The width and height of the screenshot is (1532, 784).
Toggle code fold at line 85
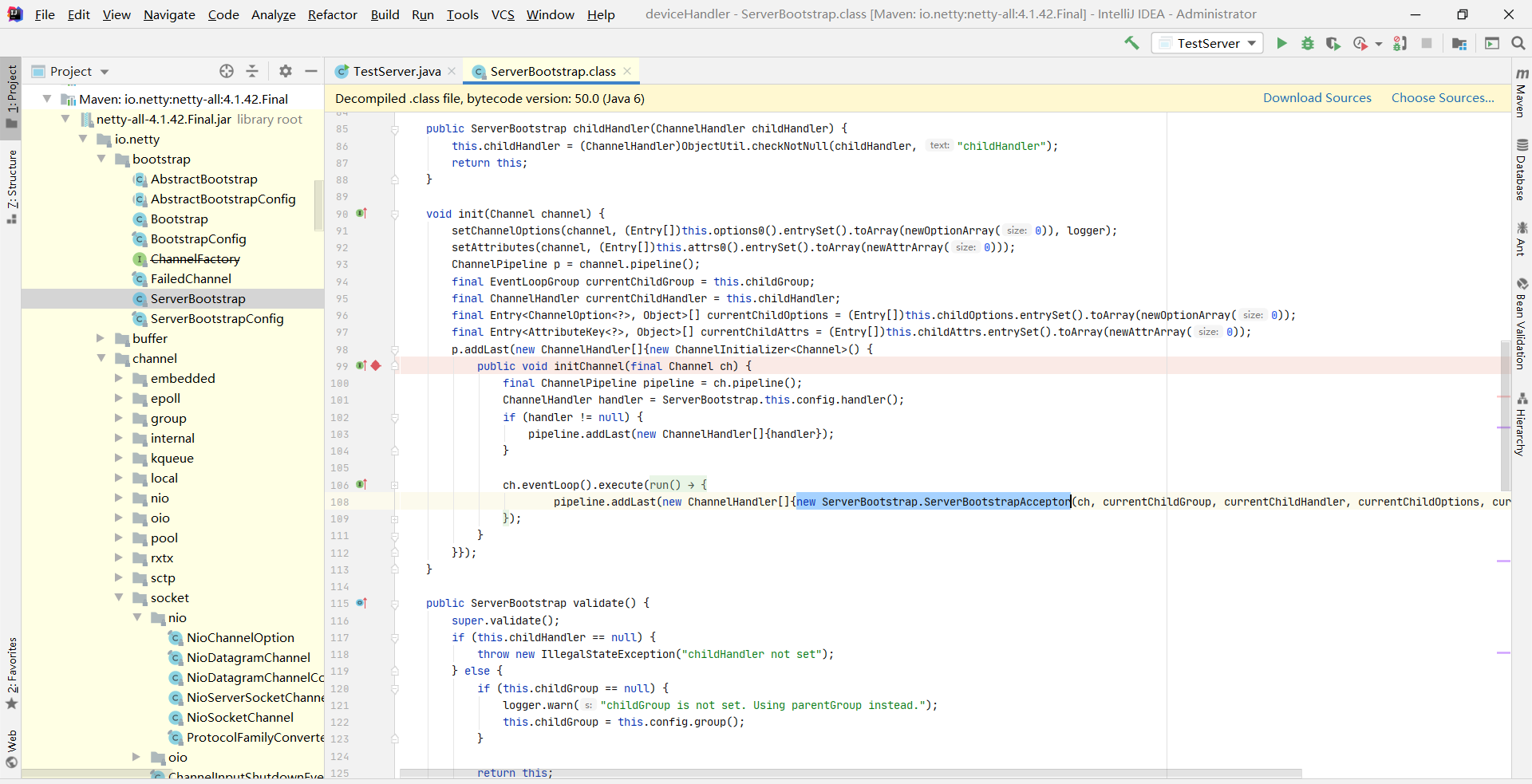click(x=394, y=128)
